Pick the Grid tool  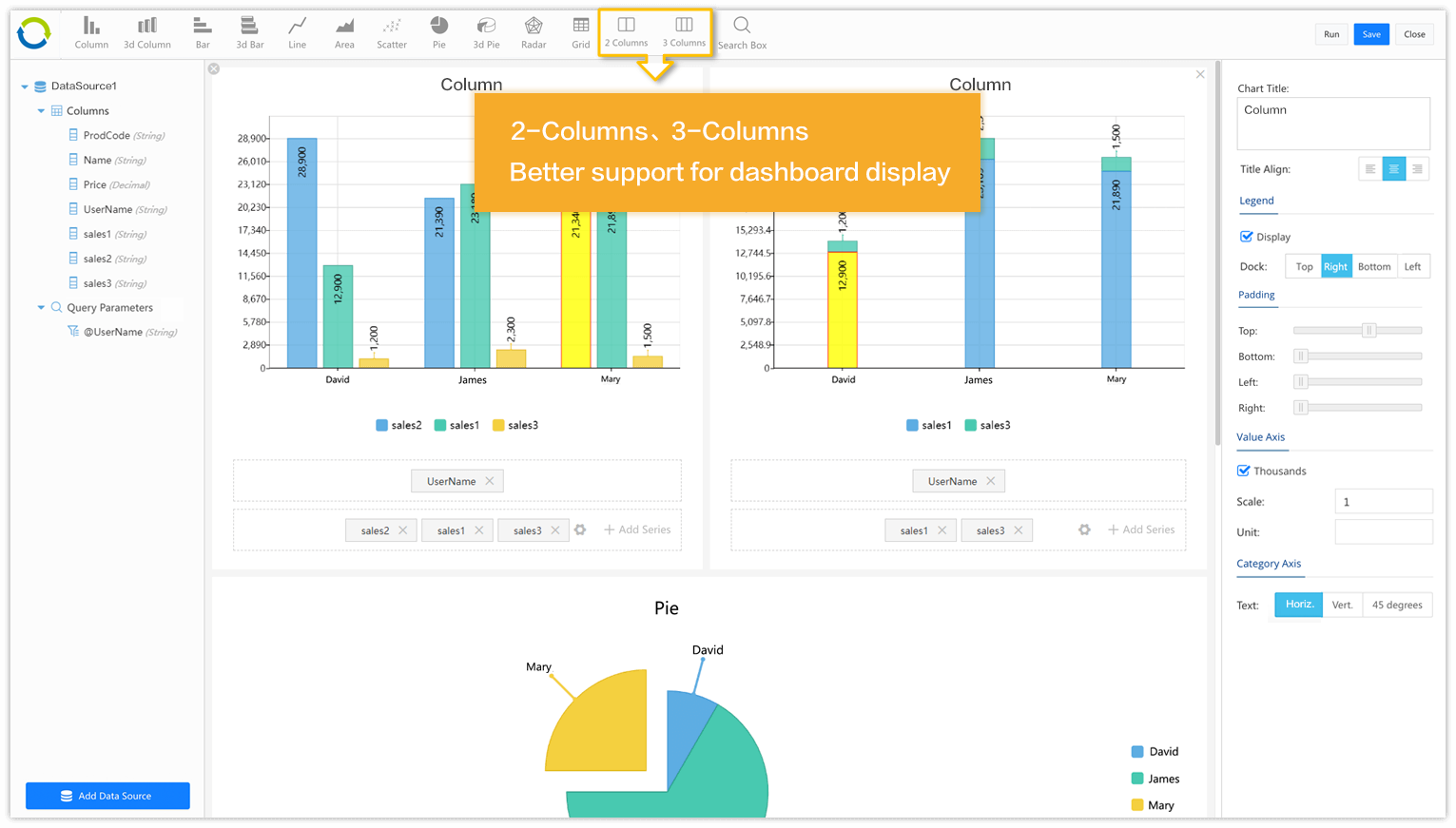point(581,32)
